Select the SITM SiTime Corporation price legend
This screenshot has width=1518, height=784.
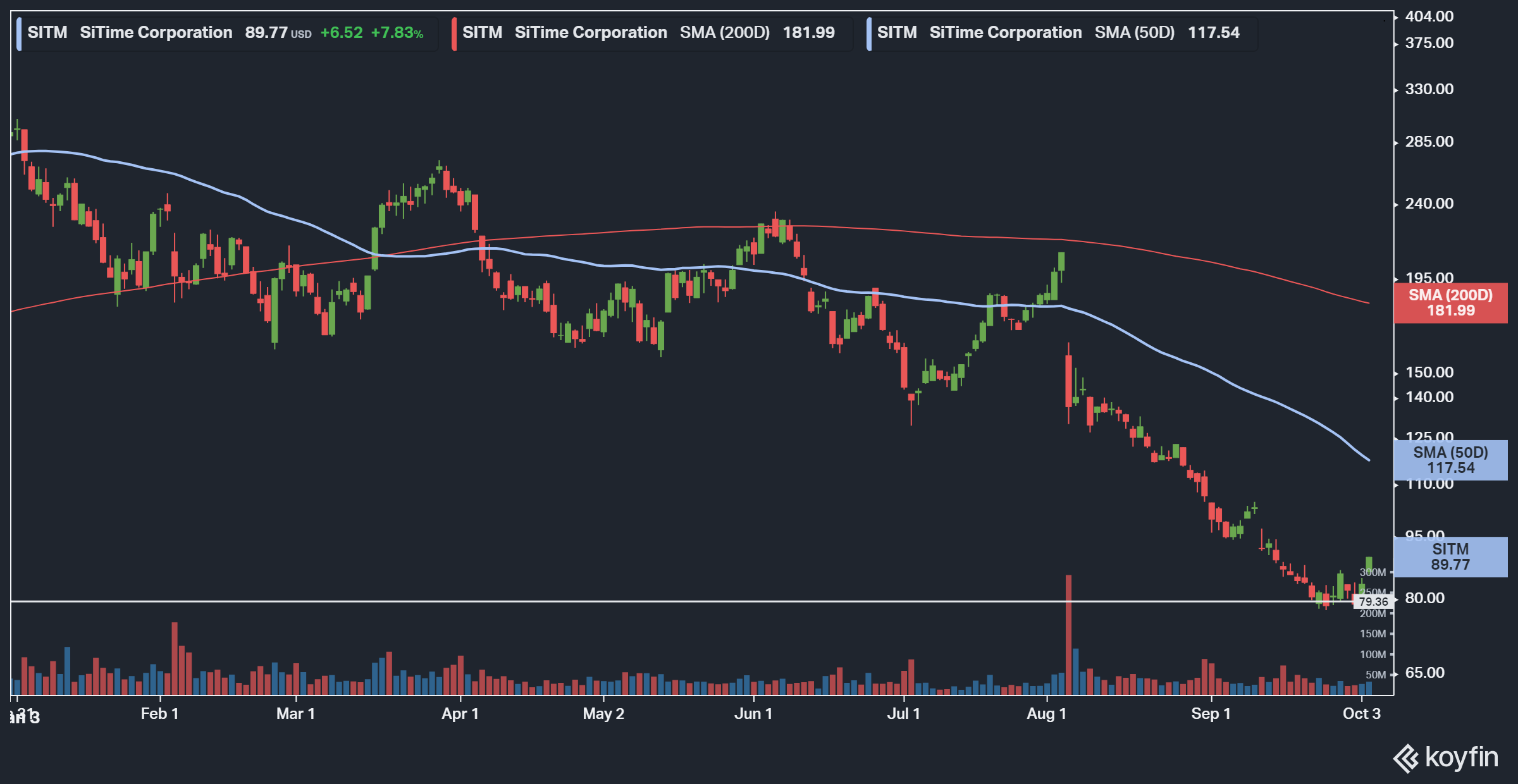click(x=225, y=33)
